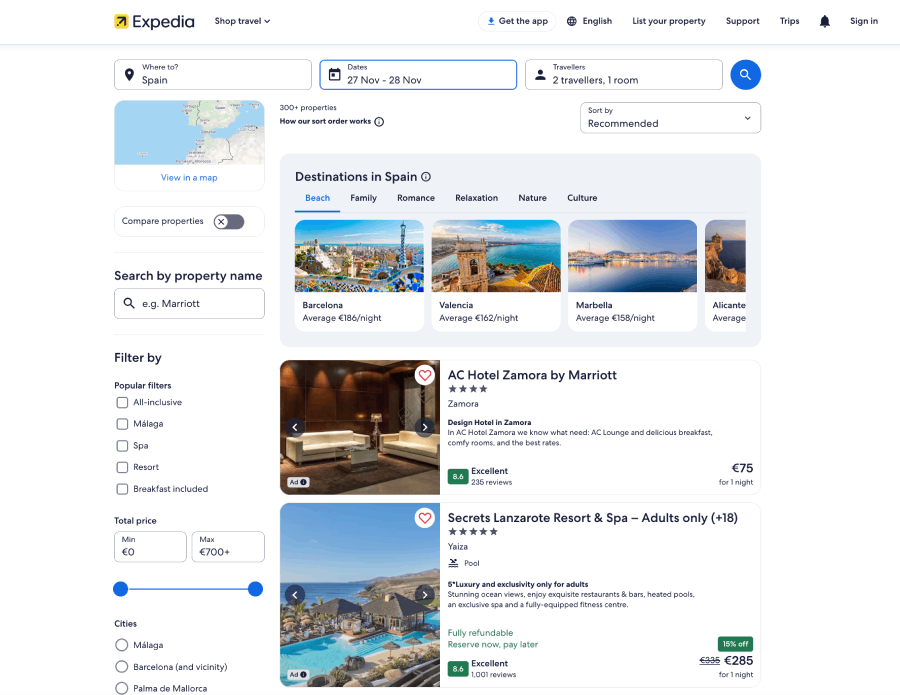Click Get the app button
Viewport: 900px width, 695px height.
[x=517, y=21]
